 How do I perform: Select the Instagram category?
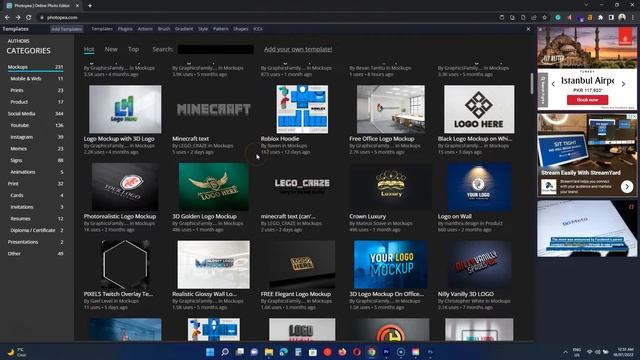pos(36,137)
